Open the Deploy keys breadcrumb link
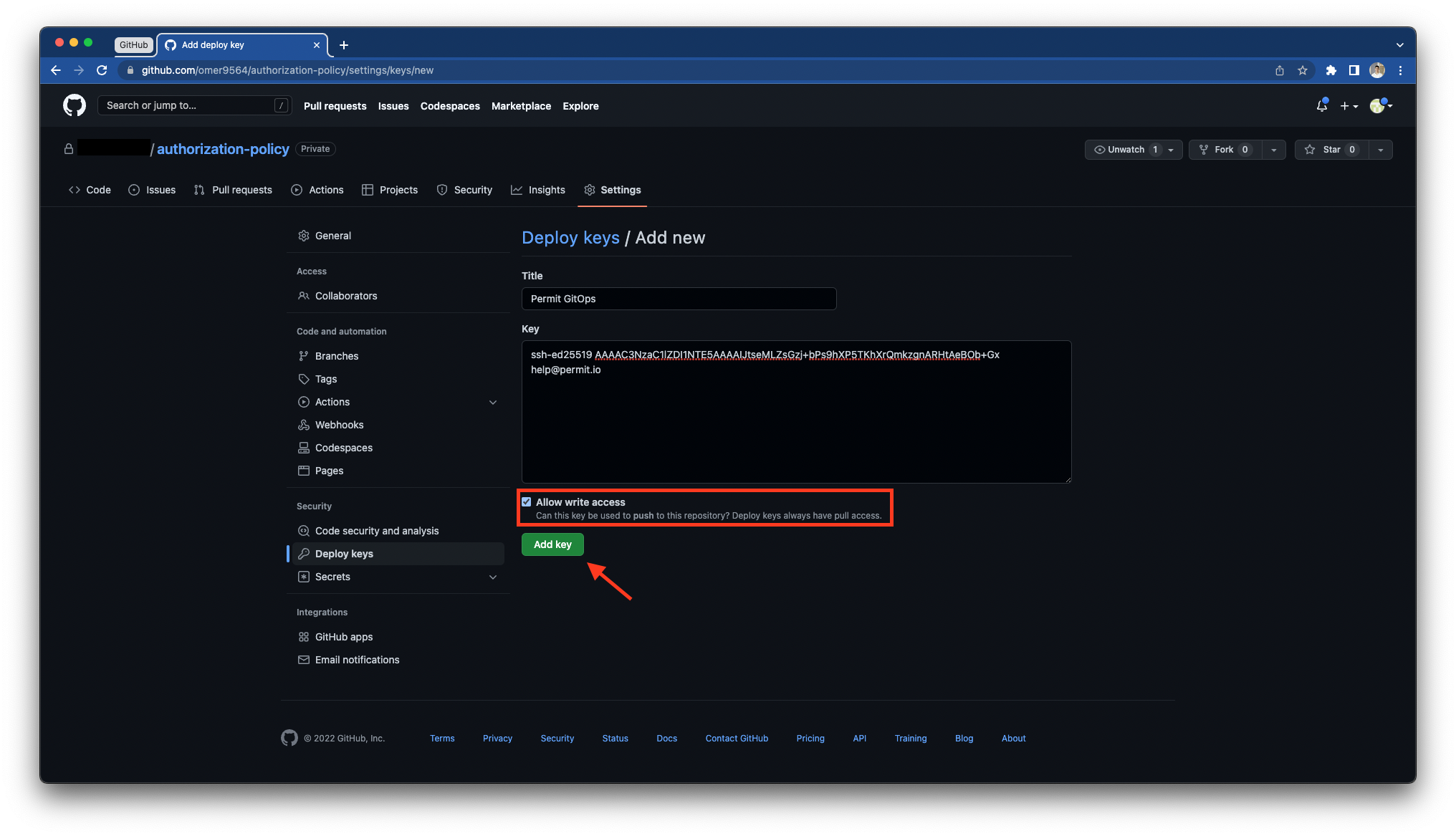Screen dimensions: 1456x836 point(570,237)
